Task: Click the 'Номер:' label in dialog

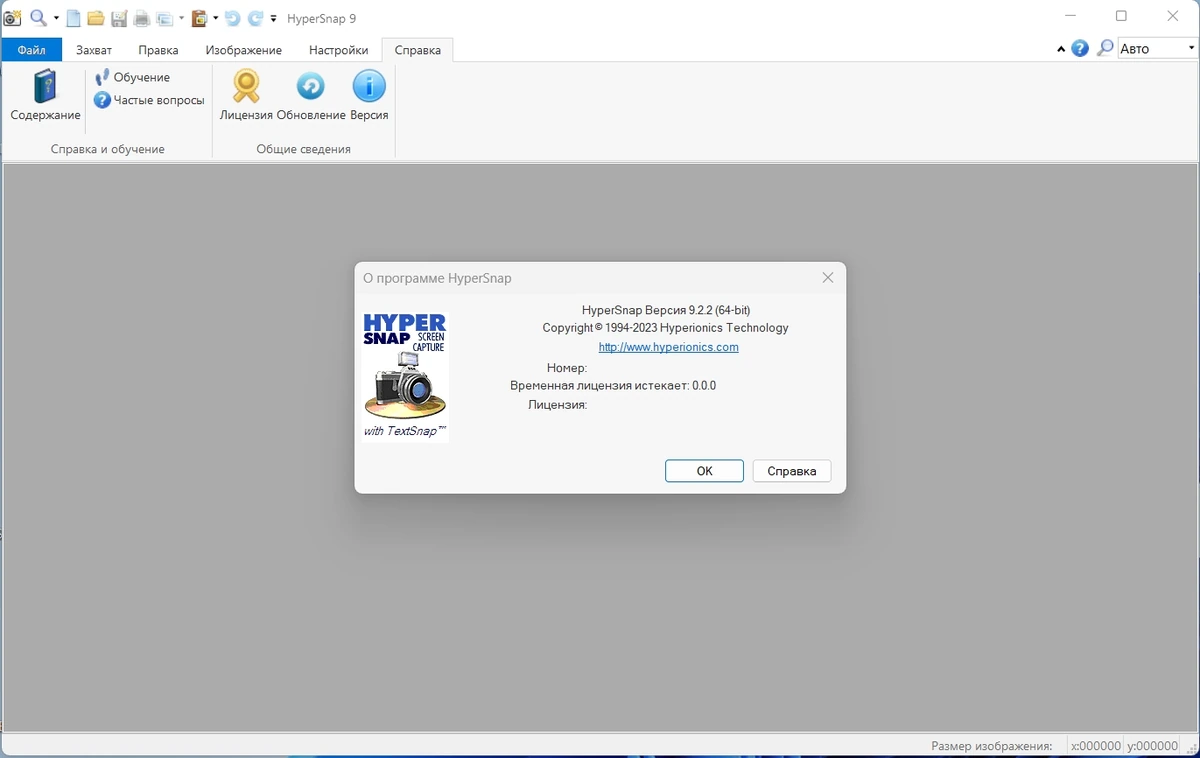Action: (567, 368)
